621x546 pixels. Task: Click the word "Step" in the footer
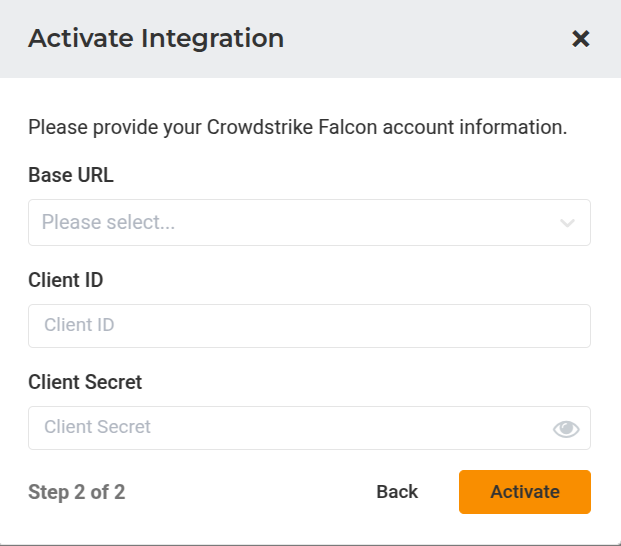[x=49, y=492]
